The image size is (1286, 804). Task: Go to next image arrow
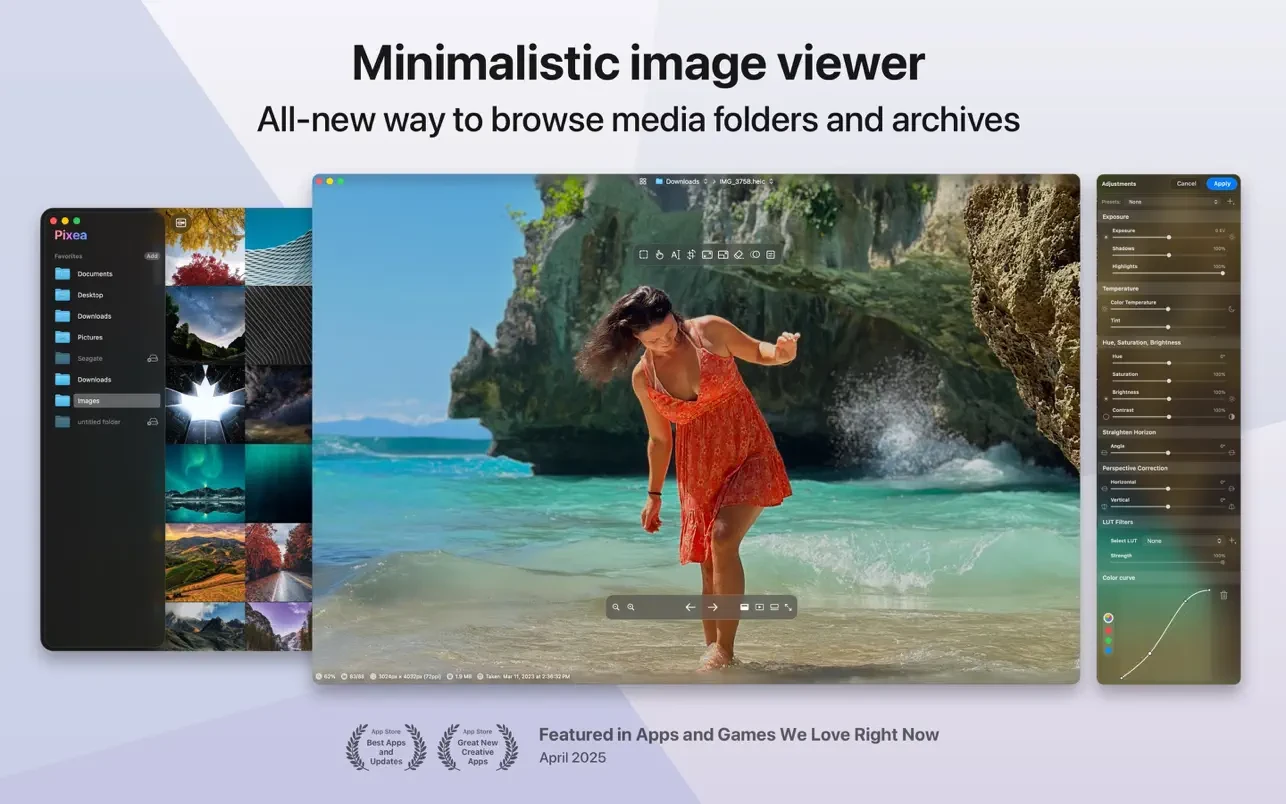(x=713, y=607)
